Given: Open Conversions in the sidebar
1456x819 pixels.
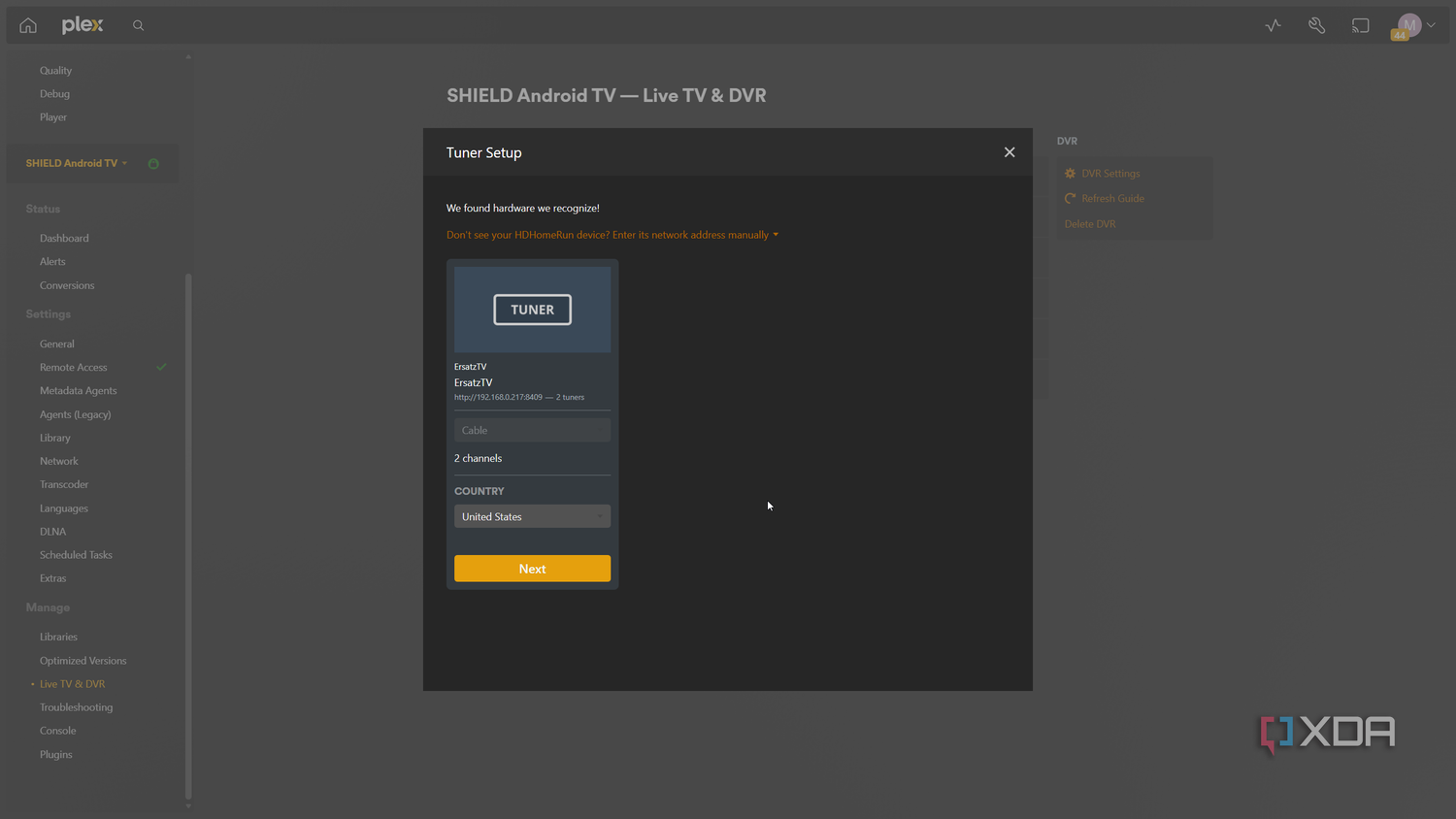Looking at the screenshot, I should point(67,285).
